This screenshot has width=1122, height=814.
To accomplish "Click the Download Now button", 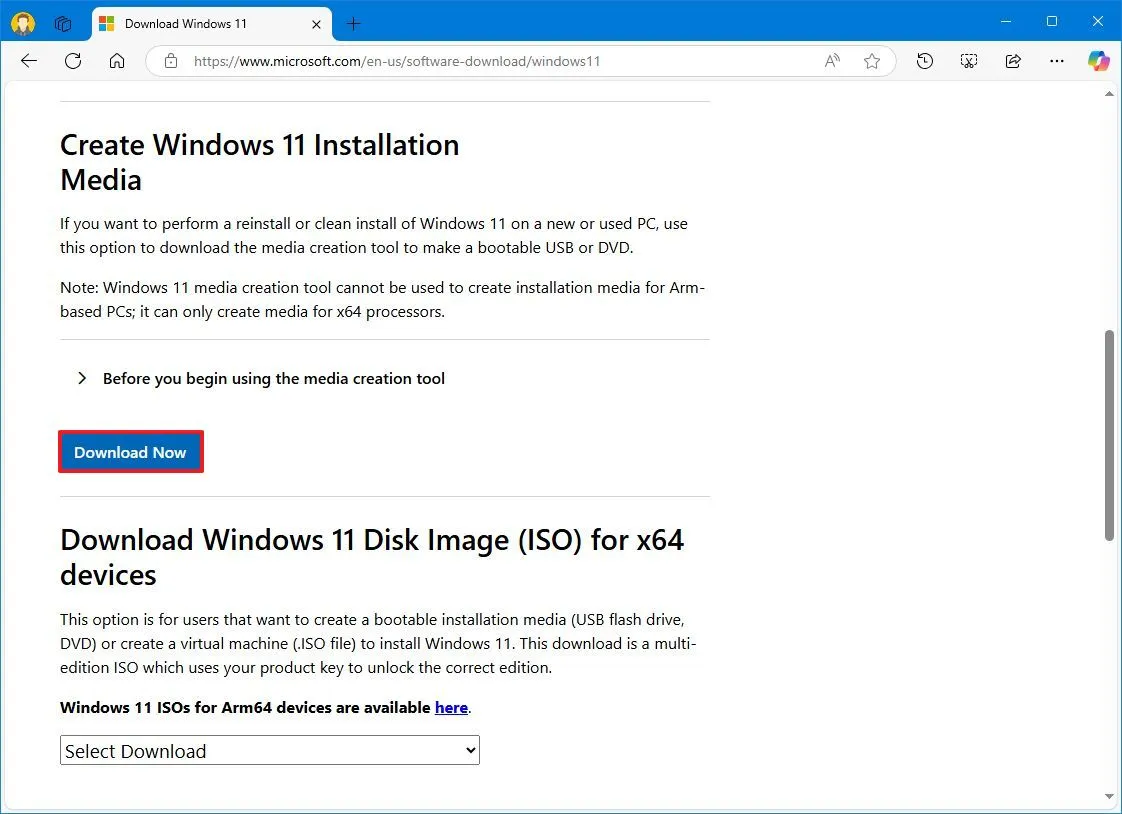I will click(130, 452).
